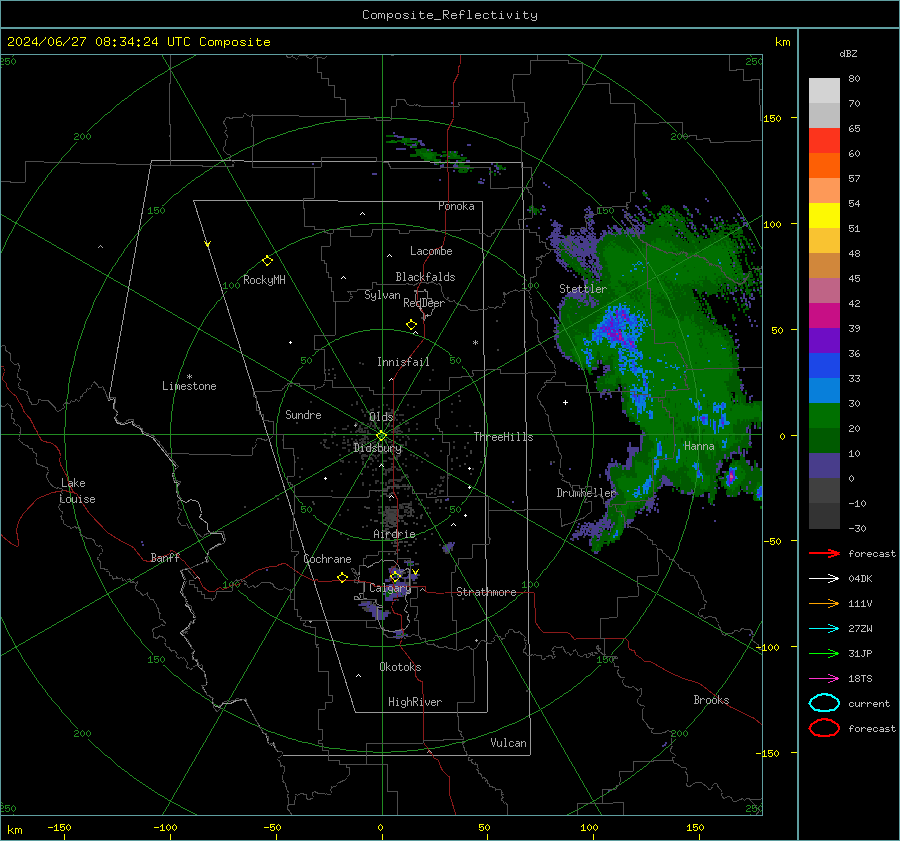Click the Hanna city label

point(699,446)
